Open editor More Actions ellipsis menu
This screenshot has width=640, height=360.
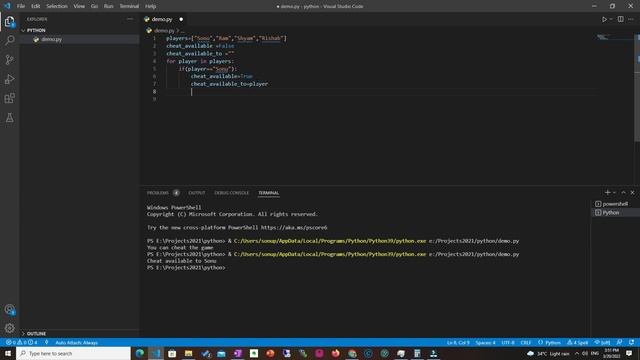(631, 19)
